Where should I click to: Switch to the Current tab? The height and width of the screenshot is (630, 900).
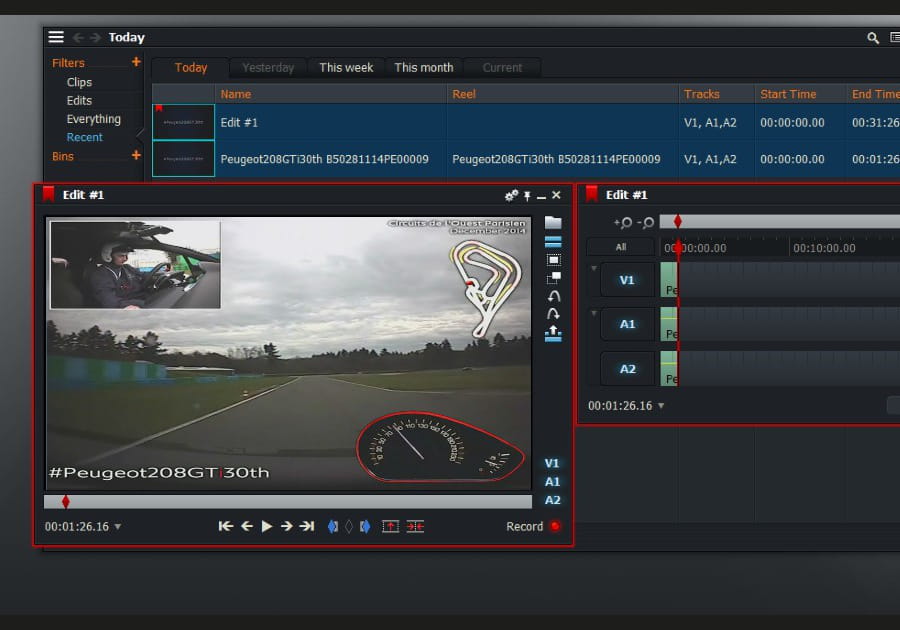click(502, 68)
